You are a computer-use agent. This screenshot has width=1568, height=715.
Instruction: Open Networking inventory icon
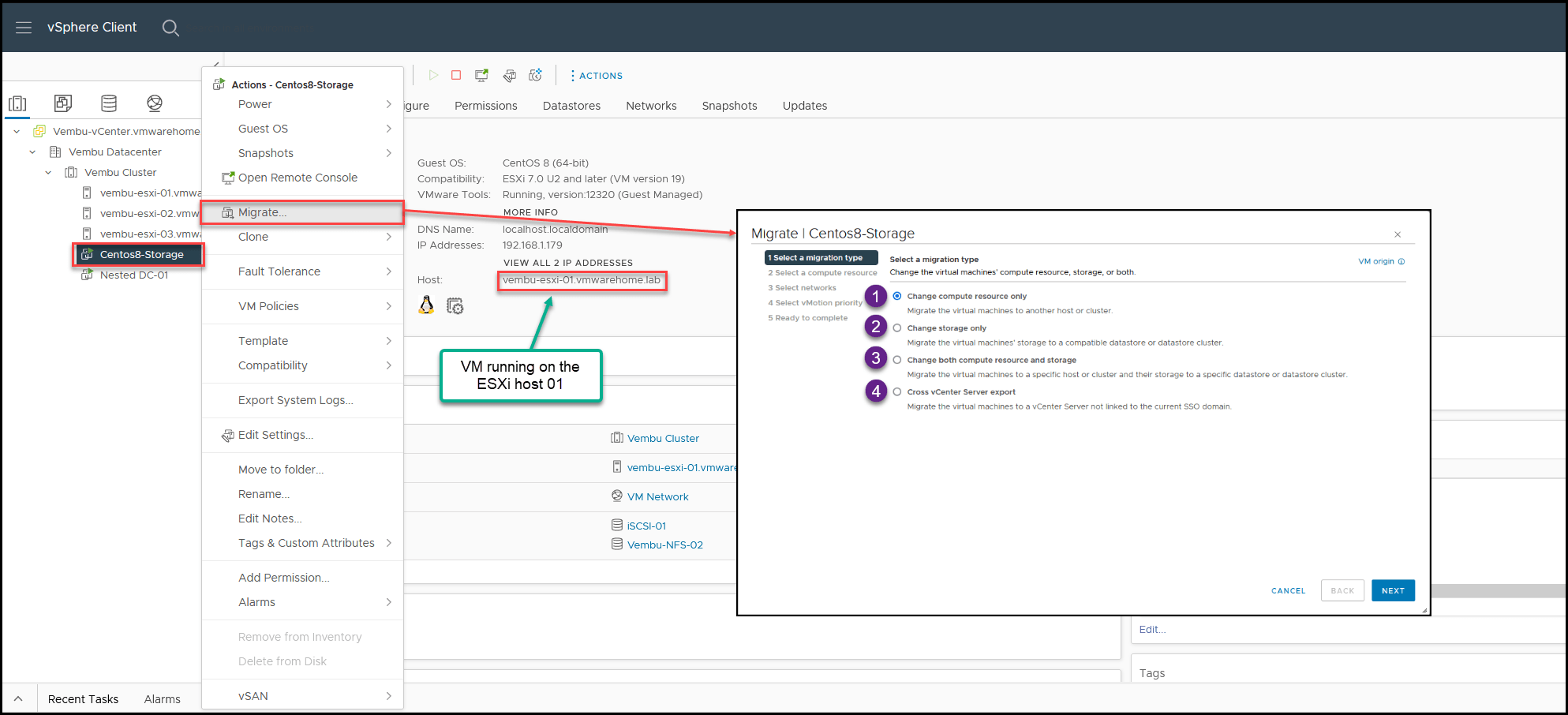click(x=155, y=103)
